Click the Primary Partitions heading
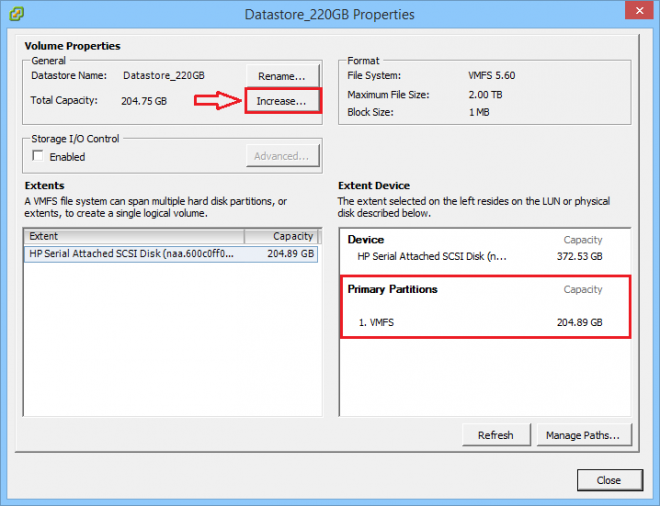This screenshot has height=506, width=660. [392, 289]
